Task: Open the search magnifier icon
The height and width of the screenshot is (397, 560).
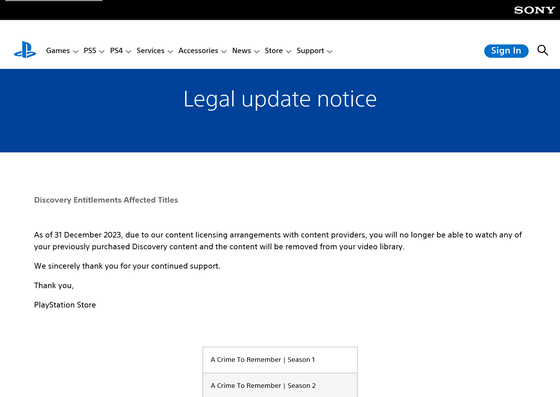Action: [x=542, y=50]
